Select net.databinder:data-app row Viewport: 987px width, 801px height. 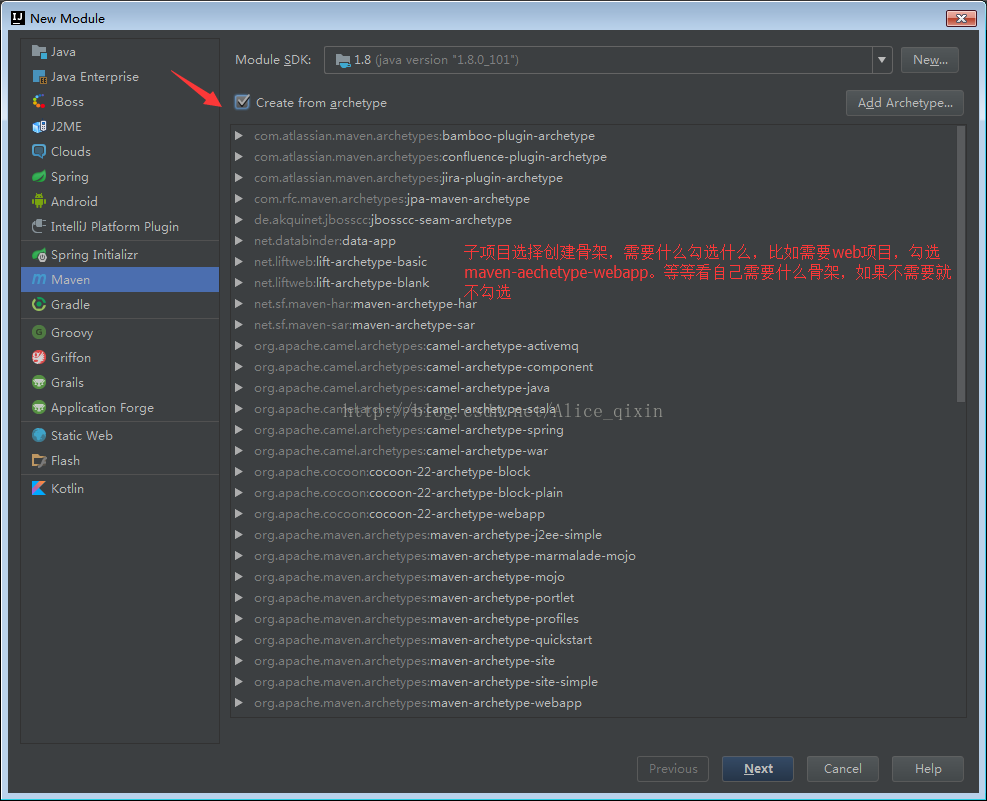tap(593, 241)
